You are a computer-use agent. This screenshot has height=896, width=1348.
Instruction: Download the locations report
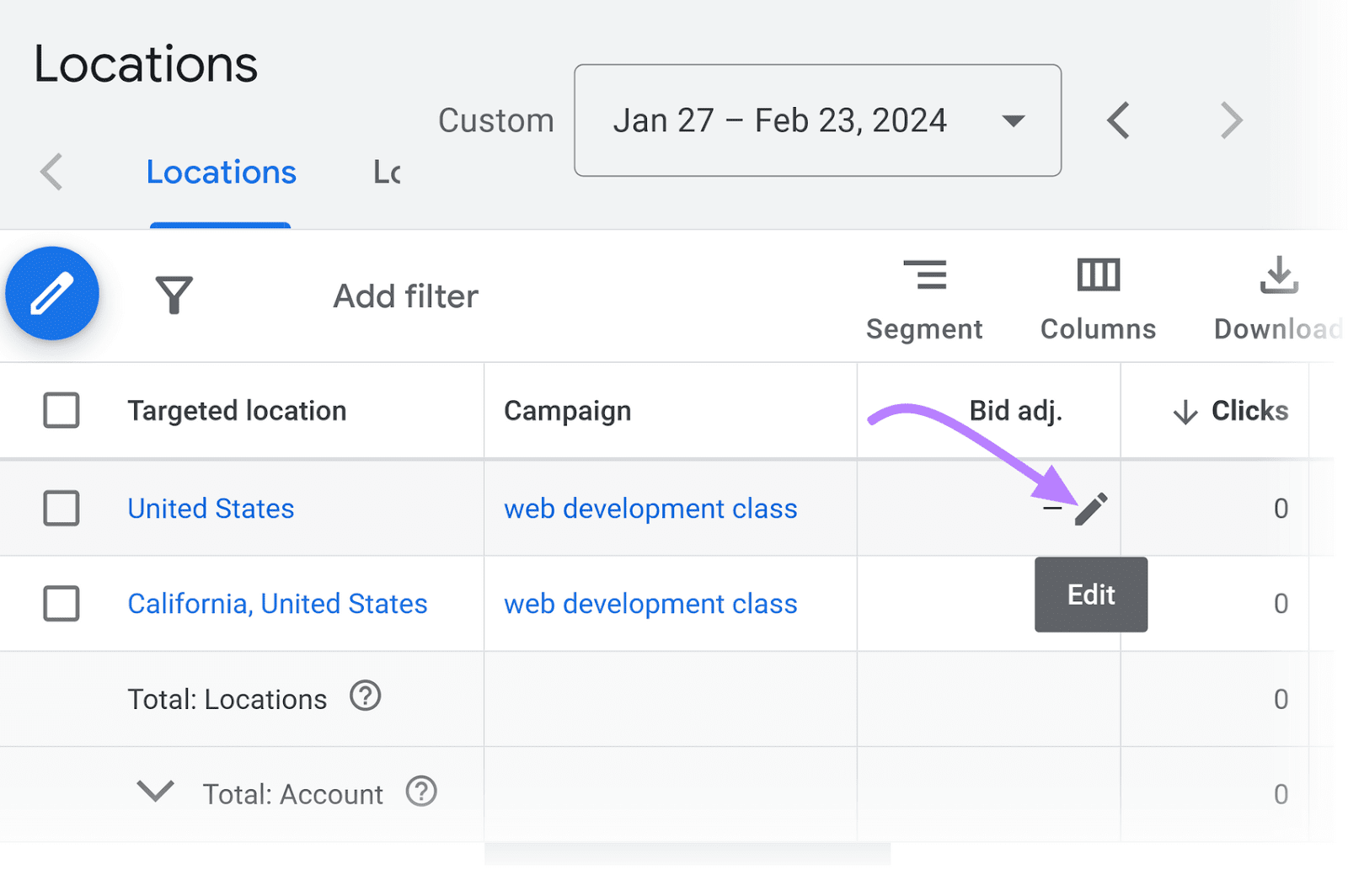point(1277,299)
